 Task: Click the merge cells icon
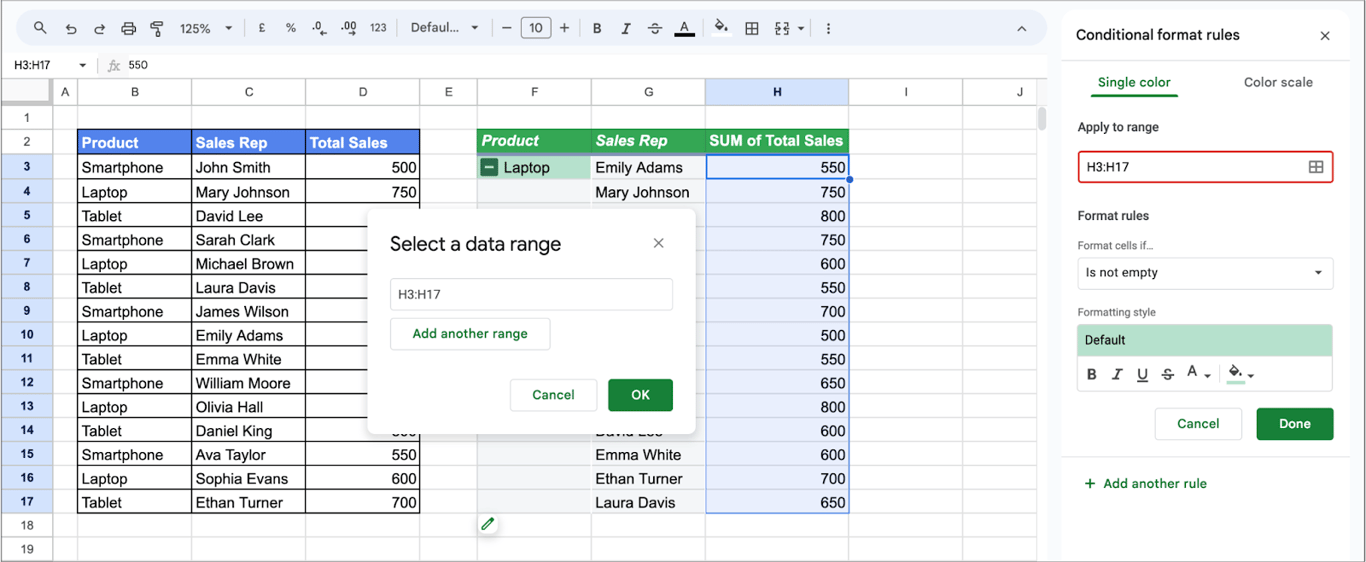[782, 28]
